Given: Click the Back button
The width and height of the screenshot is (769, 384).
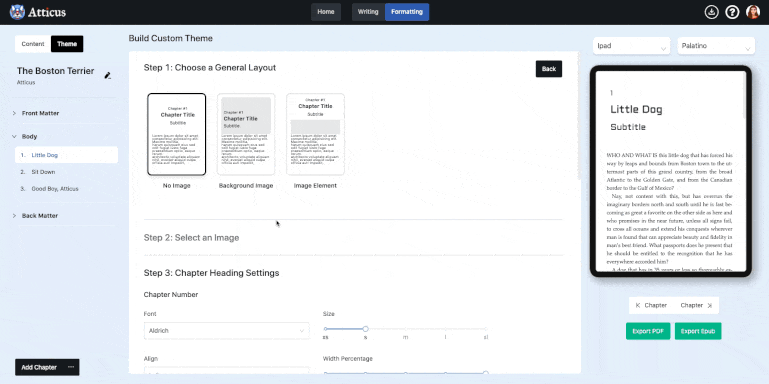Looking at the screenshot, I should [549, 69].
